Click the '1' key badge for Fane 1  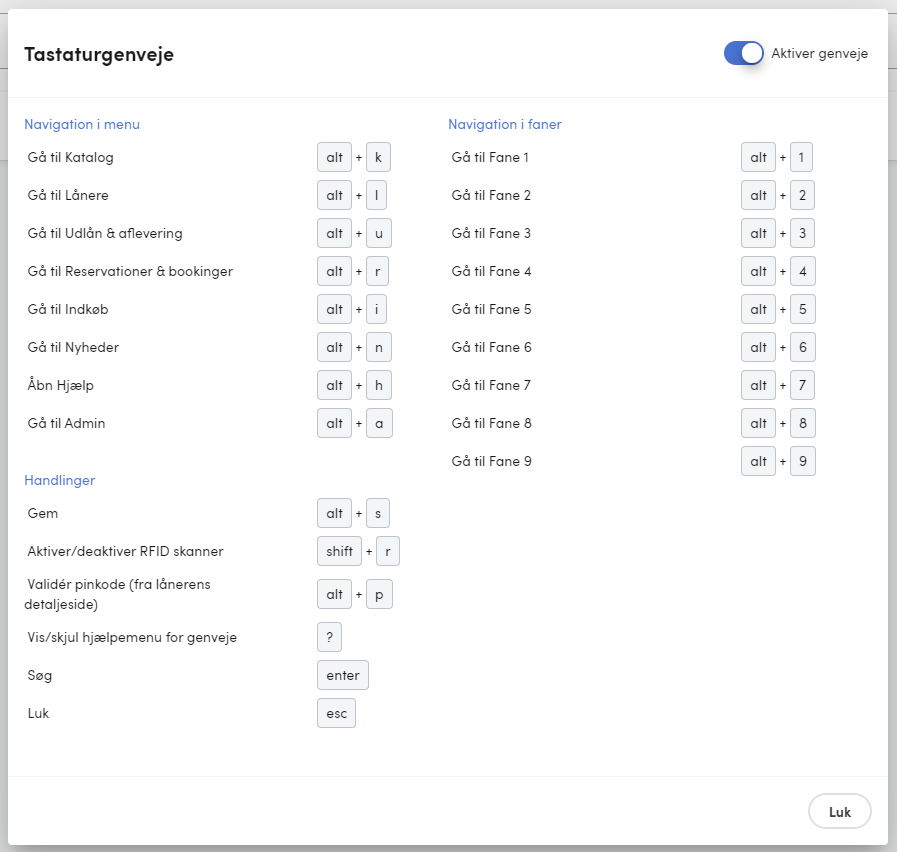tap(801, 157)
